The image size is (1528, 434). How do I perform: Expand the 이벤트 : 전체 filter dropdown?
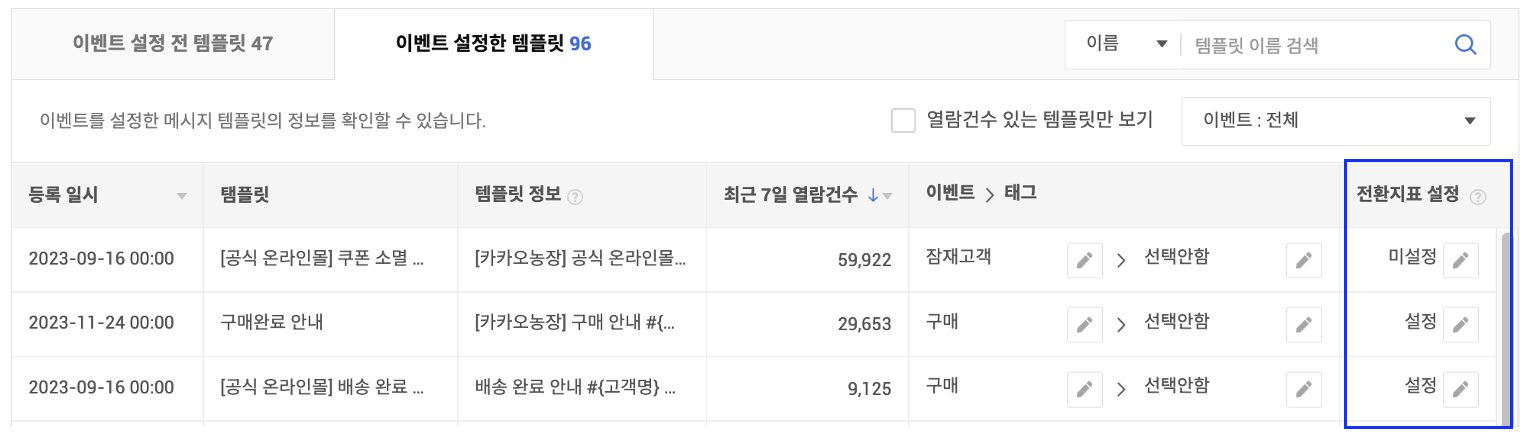[x=1335, y=121]
